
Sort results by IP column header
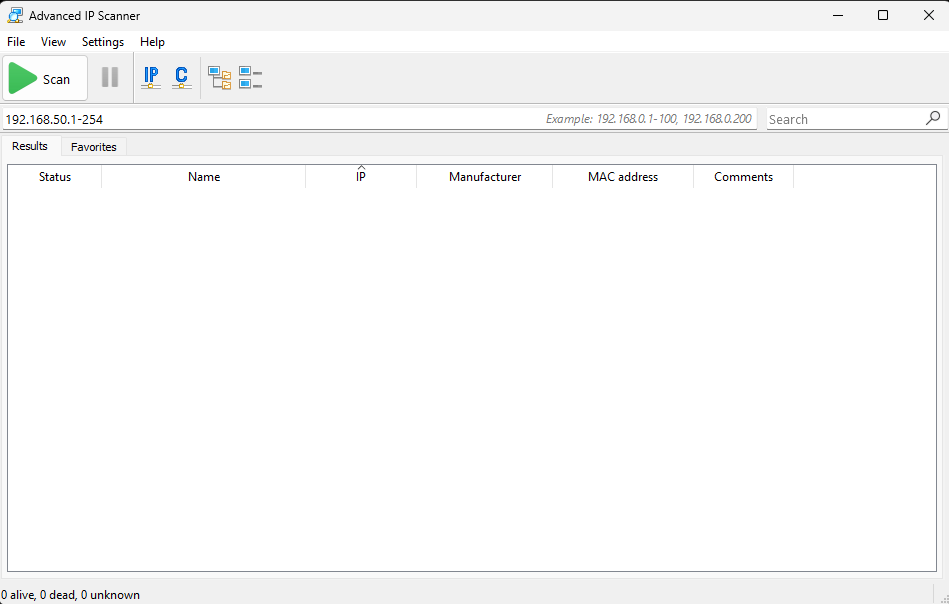tap(361, 177)
